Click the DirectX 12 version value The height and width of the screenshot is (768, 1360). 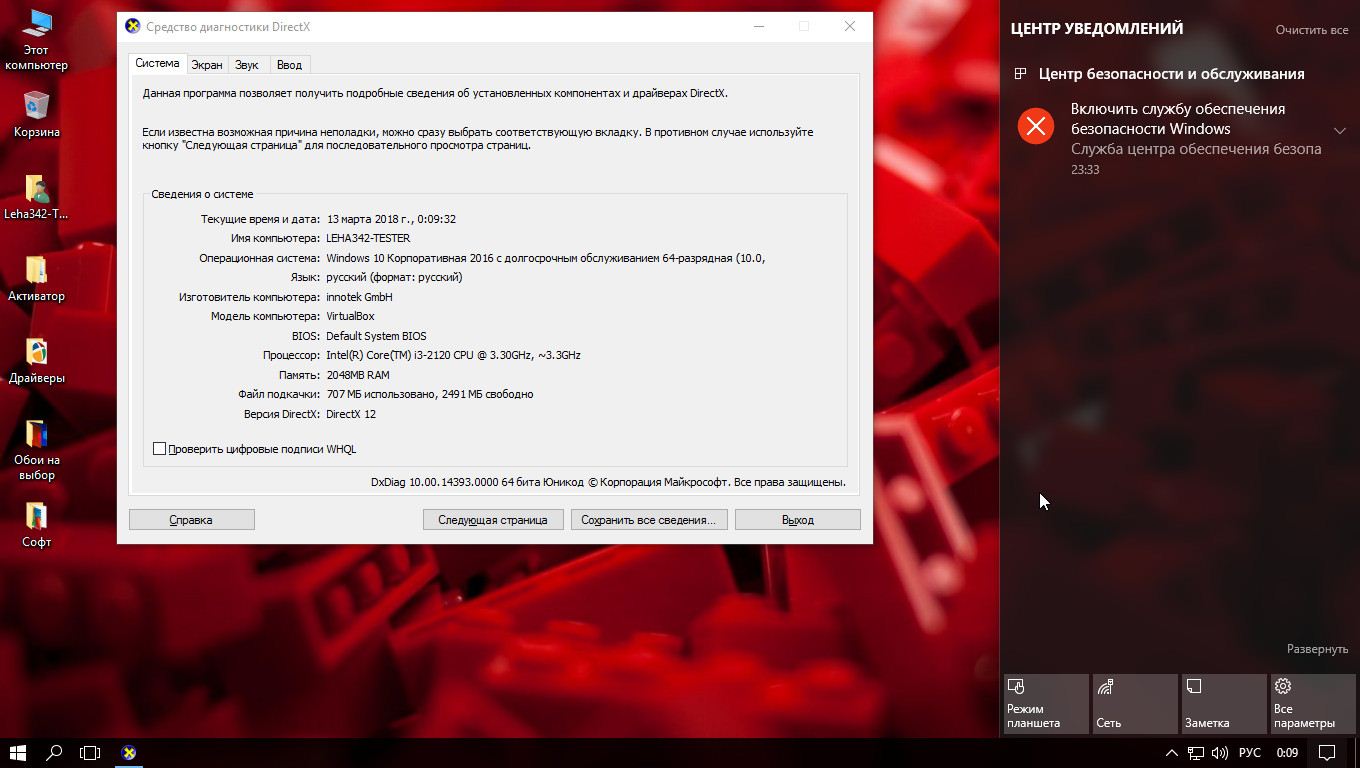point(351,414)
